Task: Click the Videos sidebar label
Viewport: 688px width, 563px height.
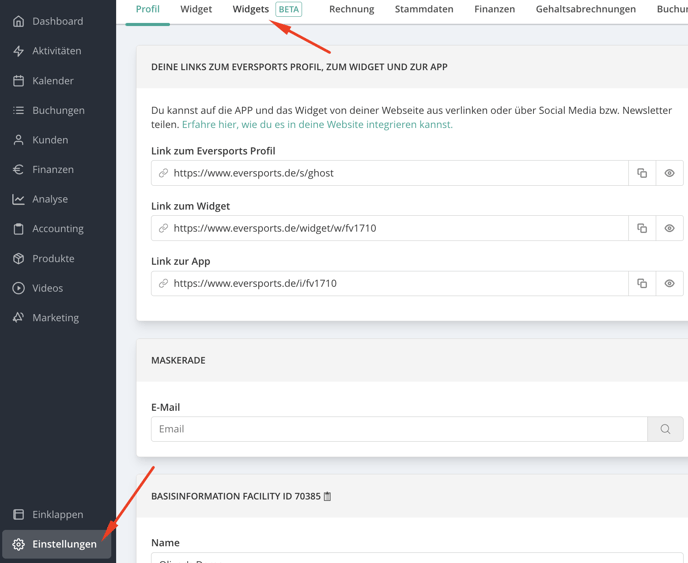Action: (47, 288)
